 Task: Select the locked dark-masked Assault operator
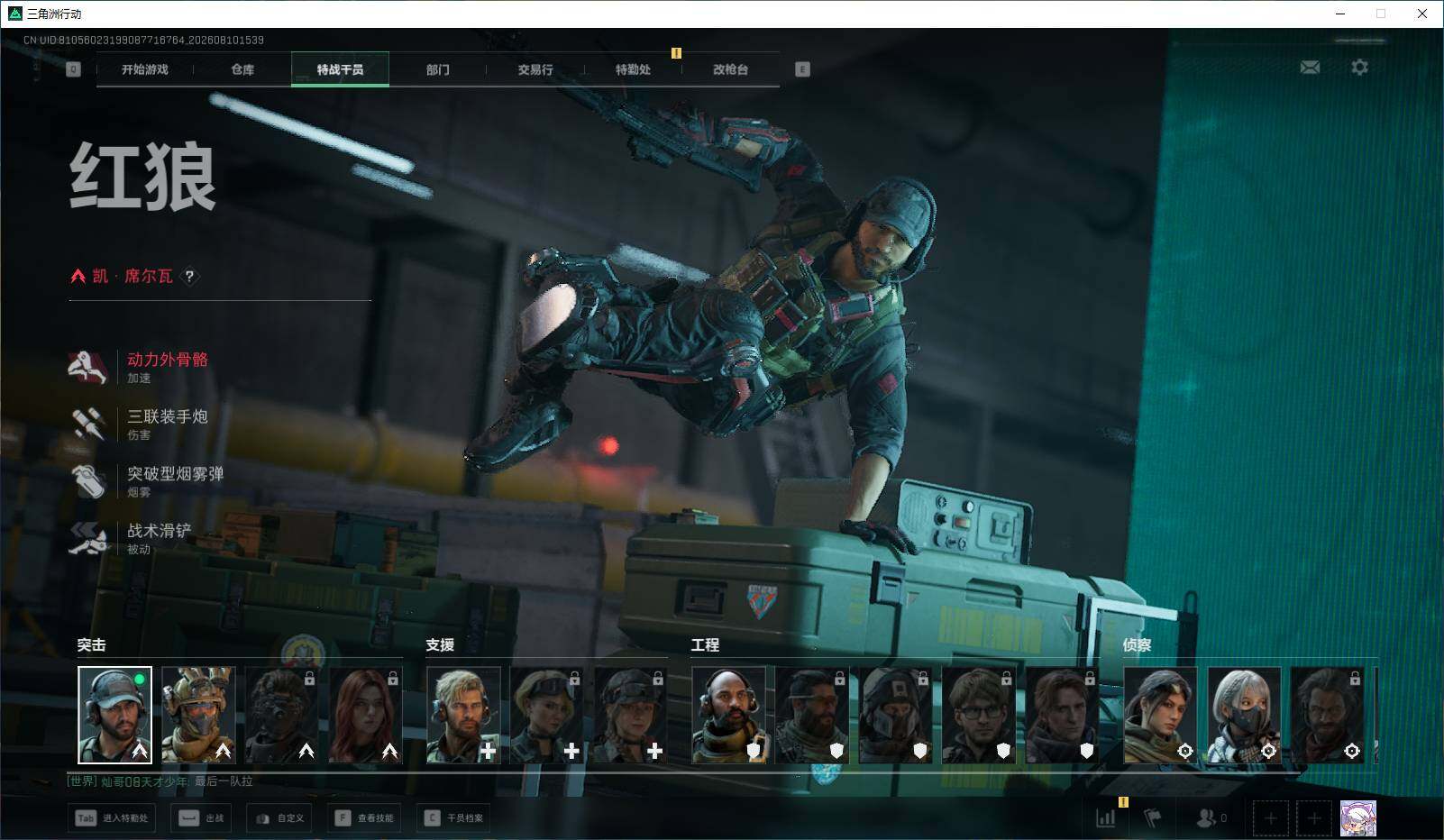(x=282, y=715)
